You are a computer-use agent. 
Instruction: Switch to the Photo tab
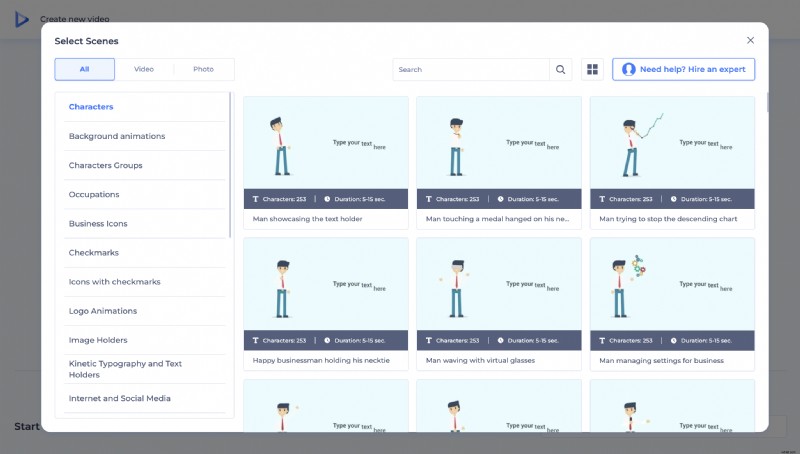point(203,69)
